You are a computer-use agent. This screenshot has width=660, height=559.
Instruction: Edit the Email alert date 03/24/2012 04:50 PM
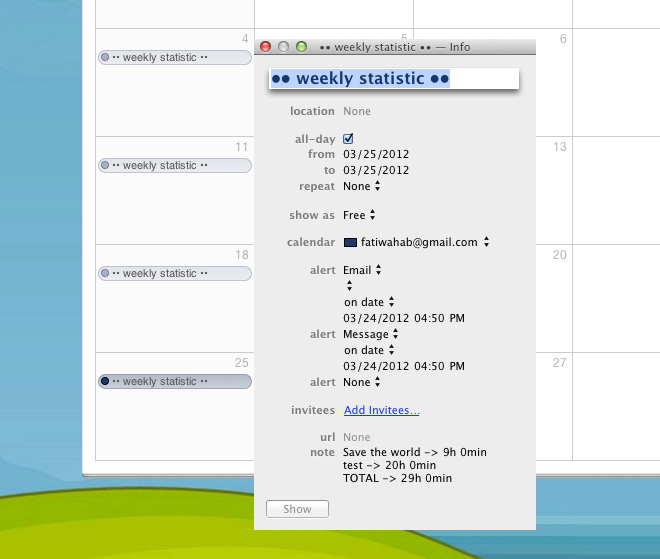click(x=404, y=318)
